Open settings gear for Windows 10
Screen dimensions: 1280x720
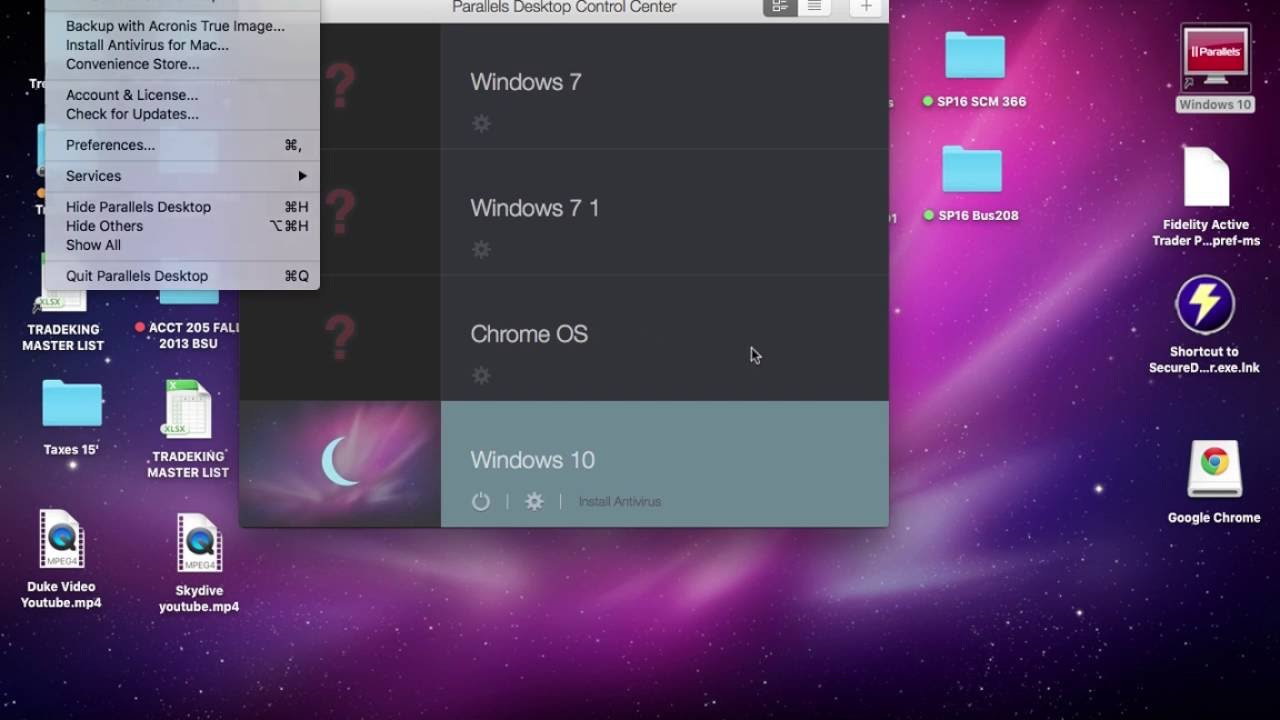534,501
